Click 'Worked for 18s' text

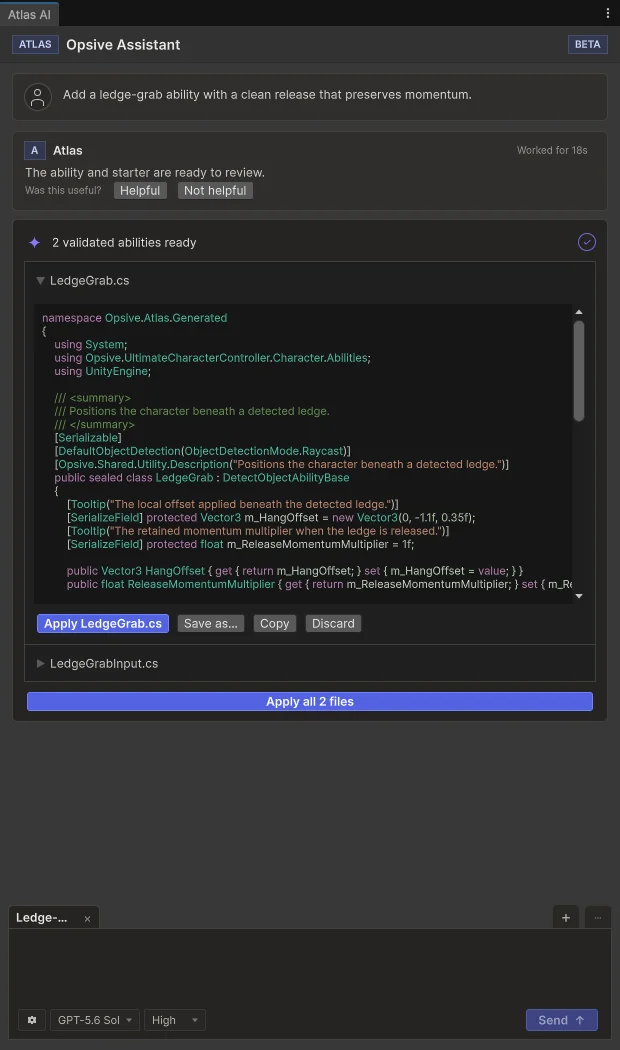(552, 150)
